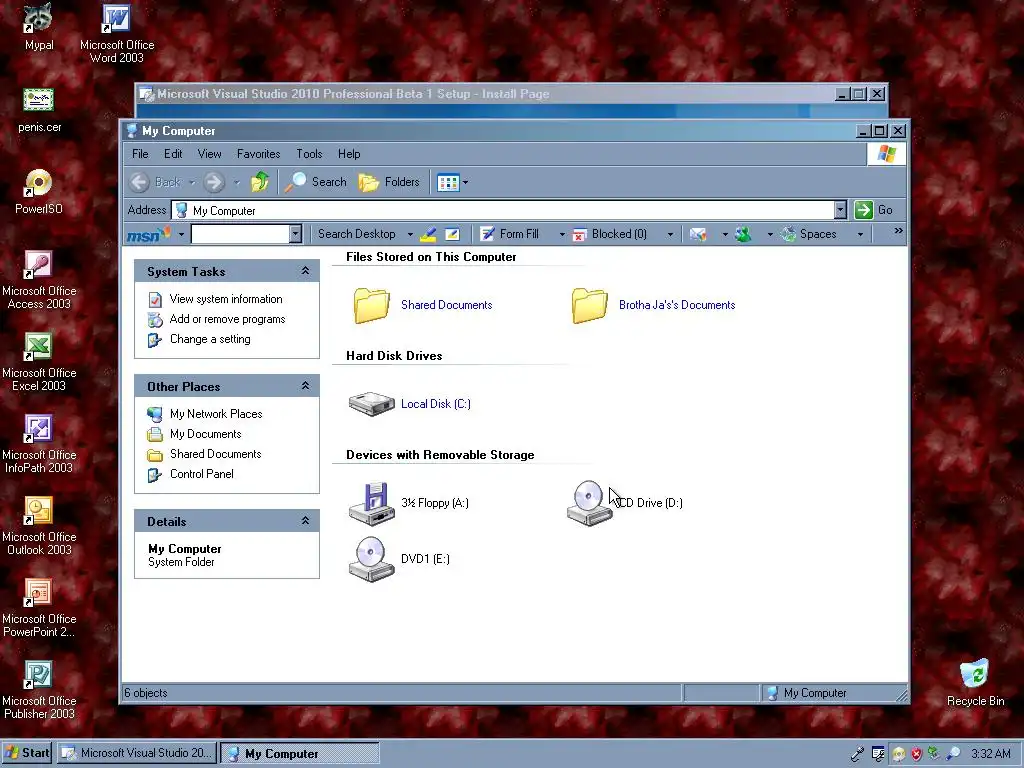Select the Local Disk (C:) drive icon
The width and height of the screenshot is (1024, 768).
(x=371, y=404)
